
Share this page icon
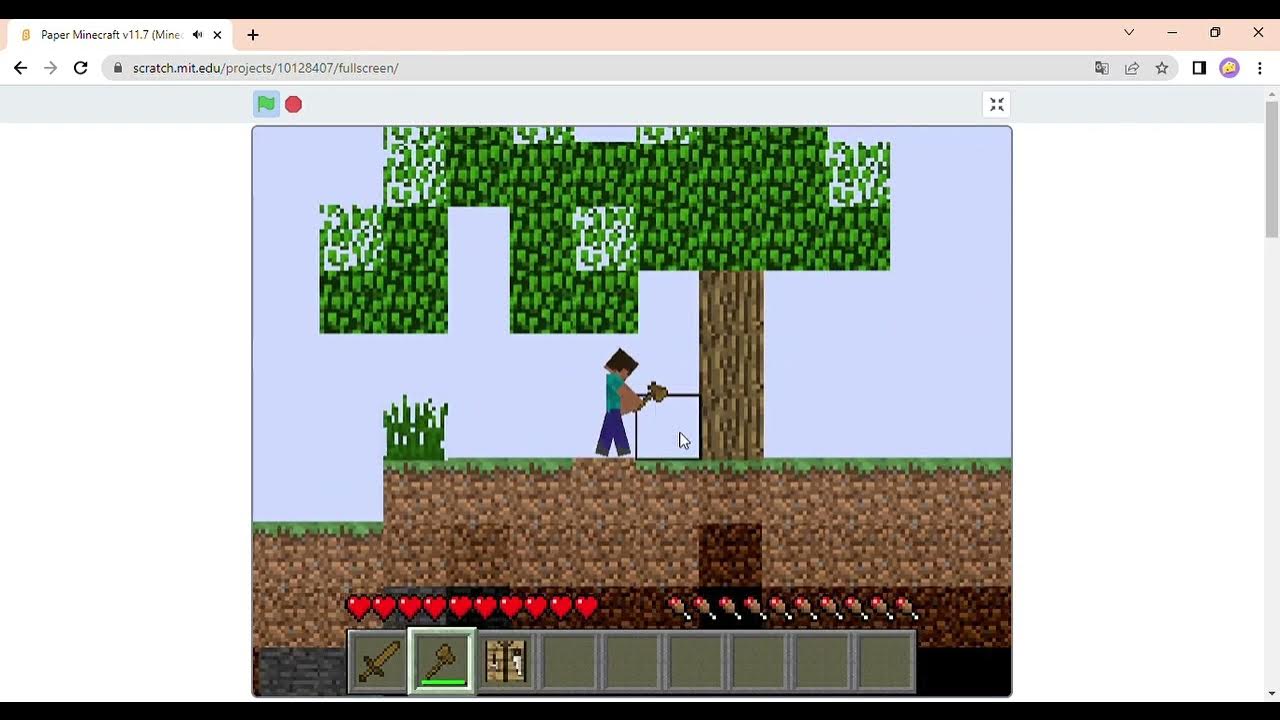tap(1131, 68)
